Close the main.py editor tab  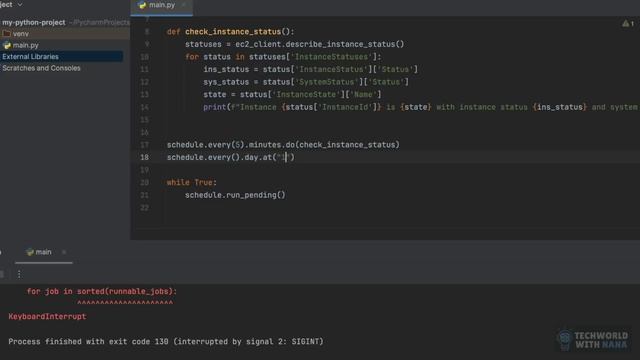pos(184,5)
